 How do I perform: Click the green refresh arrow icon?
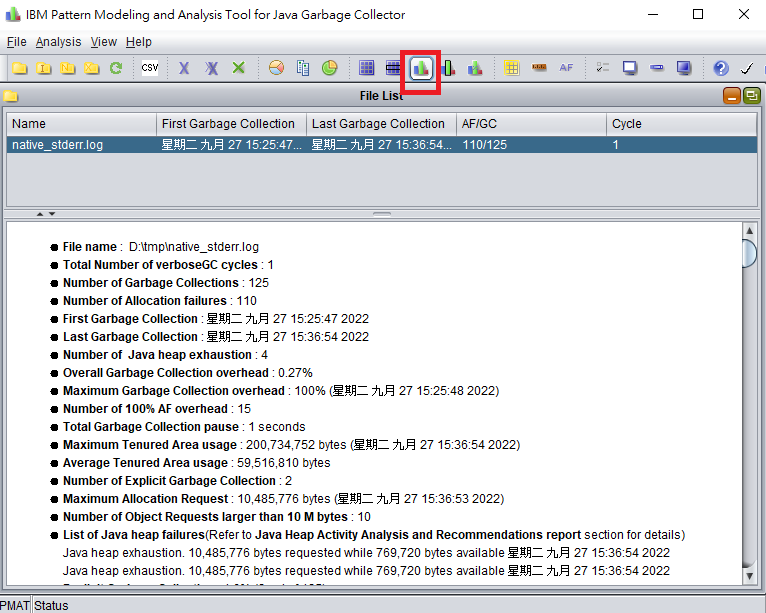coord(116,68)
